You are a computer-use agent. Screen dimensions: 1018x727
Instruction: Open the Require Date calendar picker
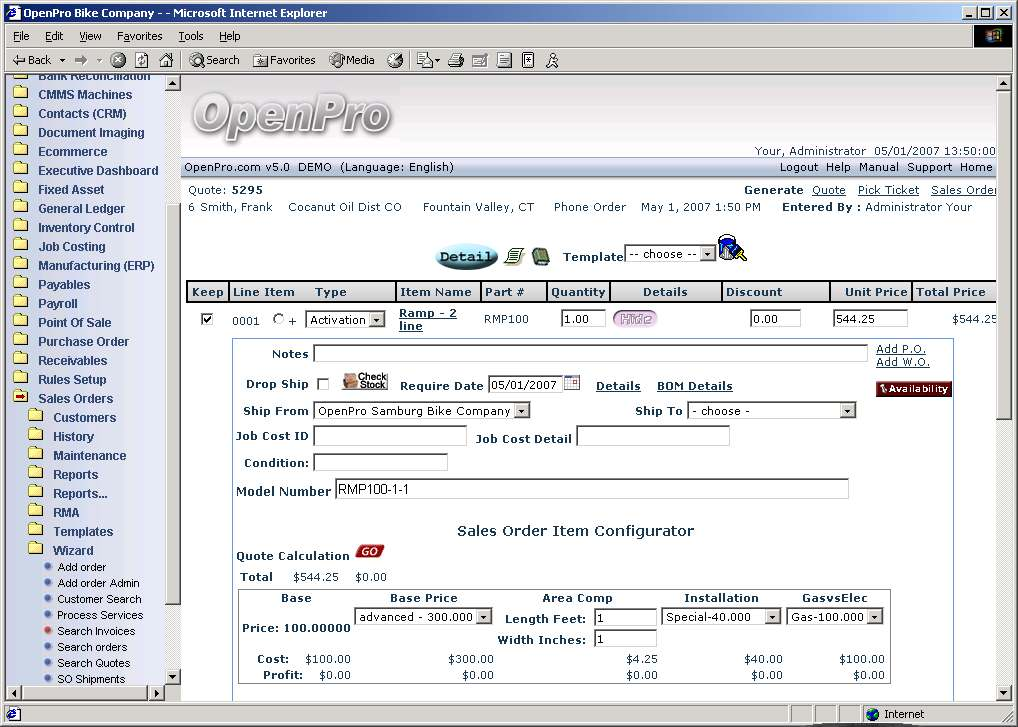coord(572,383)
